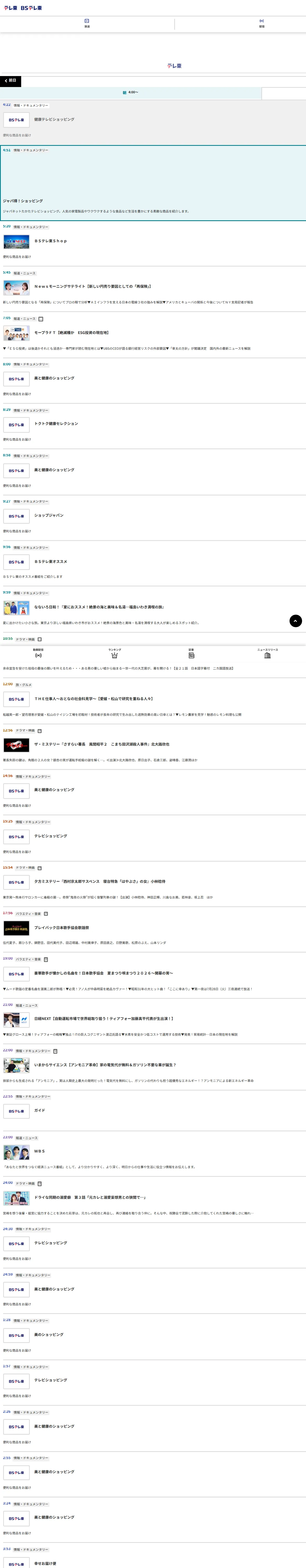The height and width of the screenshot is (1568, 306).
Task: Click the BSテレ東Shop program thumbnail
Action: (x=16, y=242)
